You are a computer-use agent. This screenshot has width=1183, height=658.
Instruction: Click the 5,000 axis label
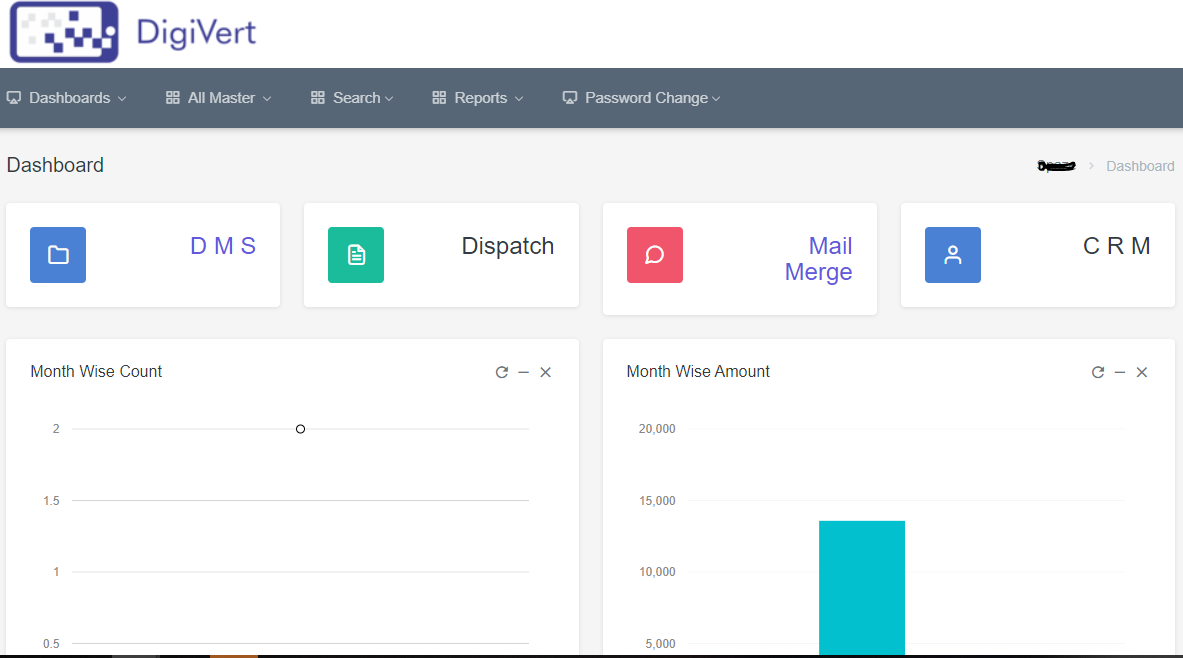660,644
